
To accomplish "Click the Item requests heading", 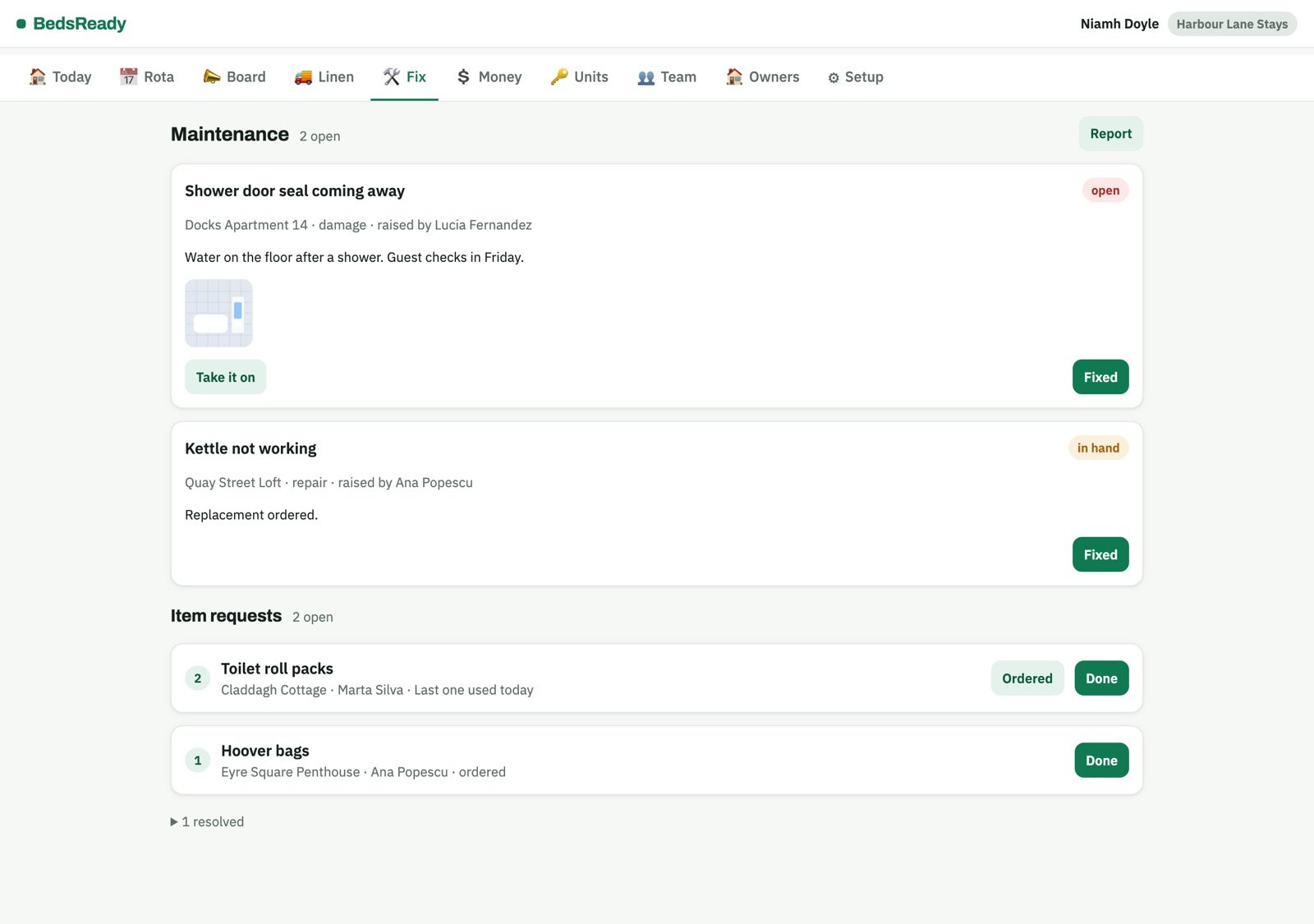I will (226, 616).
